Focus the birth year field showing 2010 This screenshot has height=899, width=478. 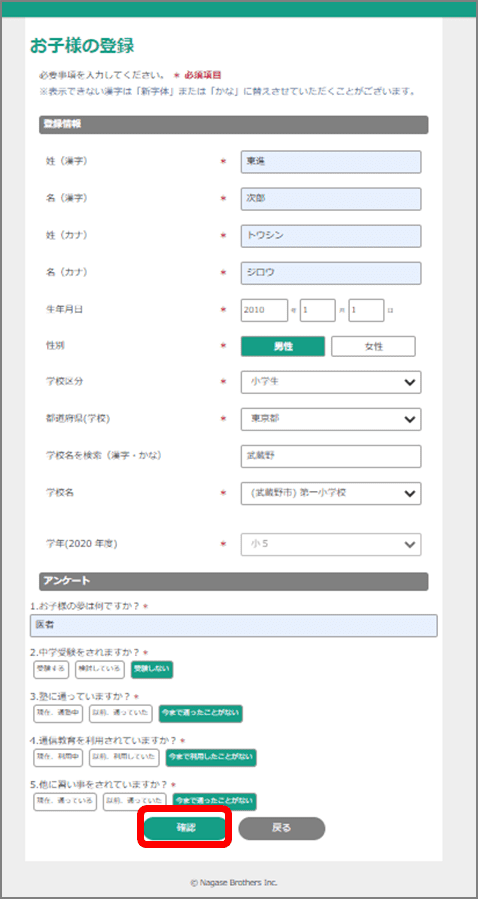[264, 310]
